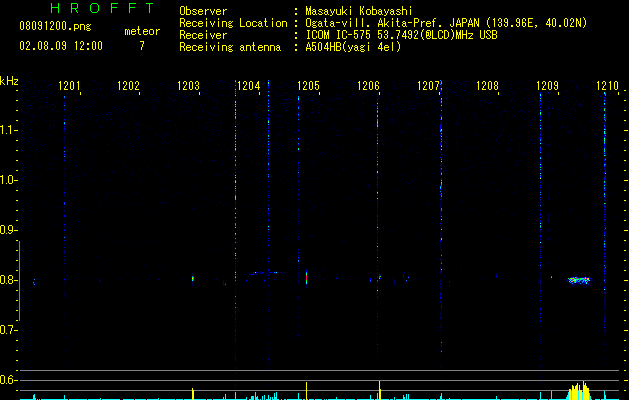Click the yellow intensity peak under 1205
629x400 pixels.
(x=306, y=390)
